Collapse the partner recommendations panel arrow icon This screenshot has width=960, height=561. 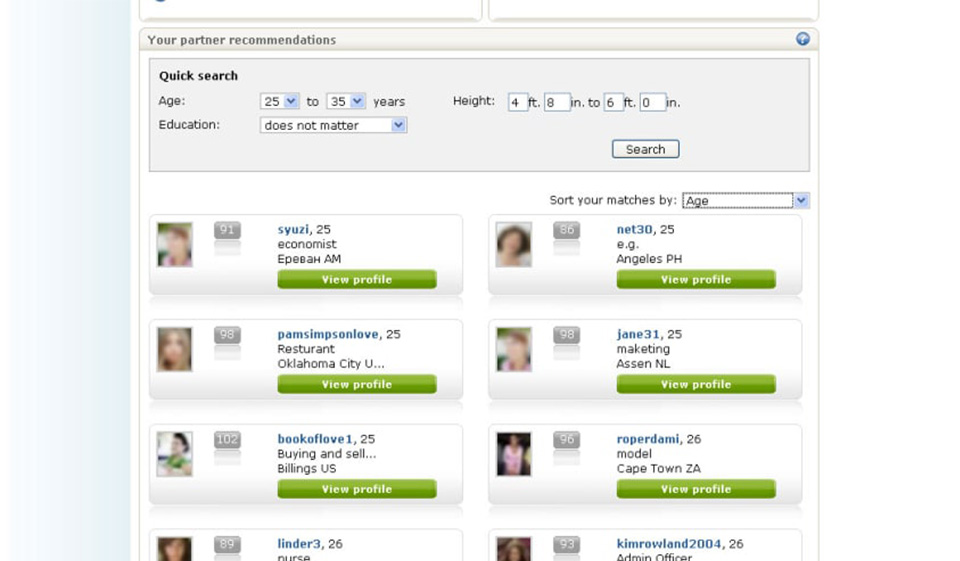click(802, 39)
